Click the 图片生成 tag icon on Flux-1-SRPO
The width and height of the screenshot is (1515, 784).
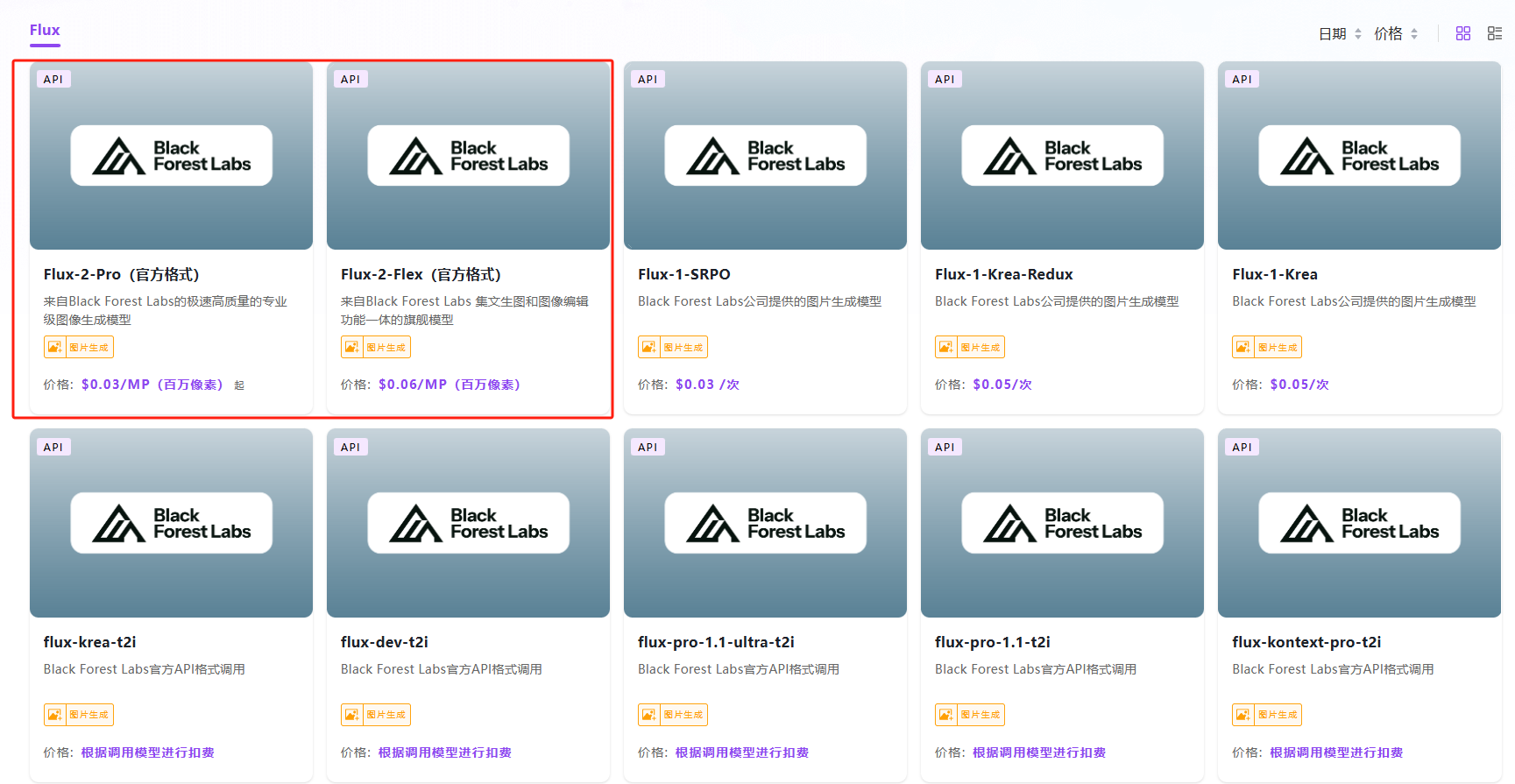[649, 348]
